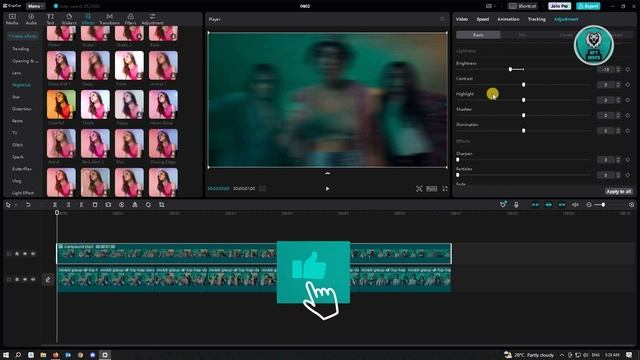Click the timeline zoom out icon

tap(589, 204)
